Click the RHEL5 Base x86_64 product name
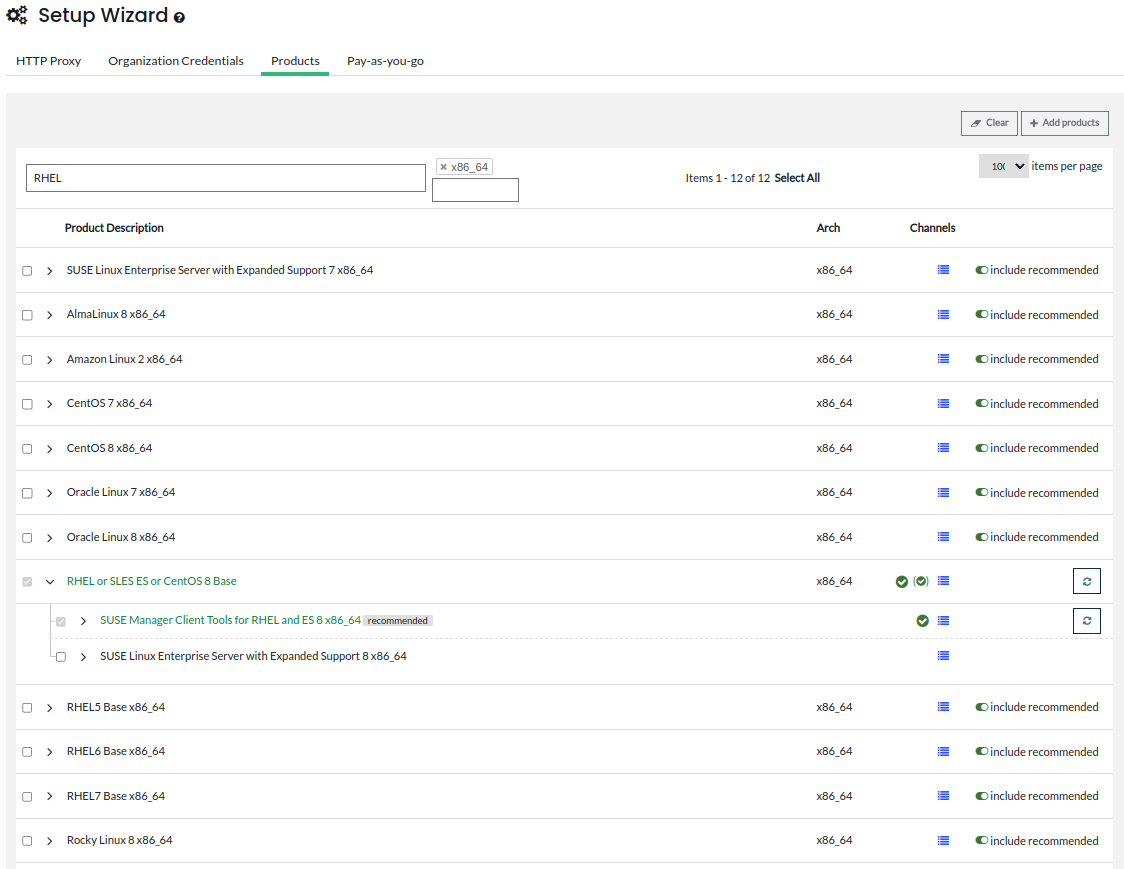Image resolution: width=1124 pixels, height=869 pixels. tap(116, 707)
